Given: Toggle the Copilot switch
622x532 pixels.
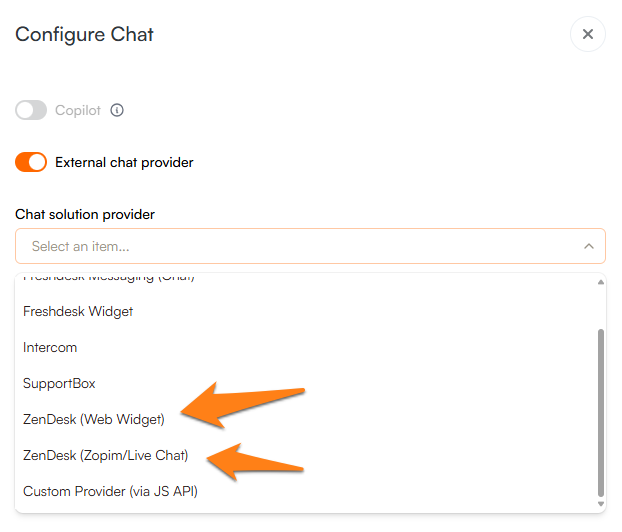Looking at the screenshot, I should click(x=31, y=111).
